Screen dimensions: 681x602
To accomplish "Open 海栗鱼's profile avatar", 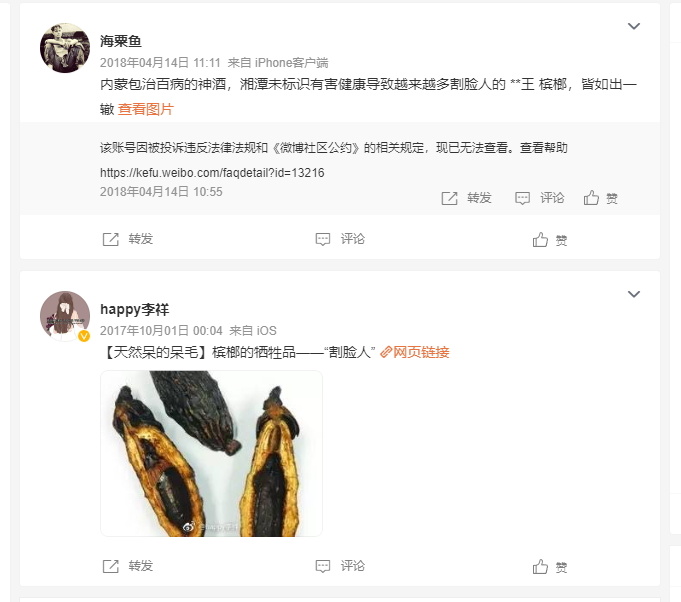I will tap(65, 48).
